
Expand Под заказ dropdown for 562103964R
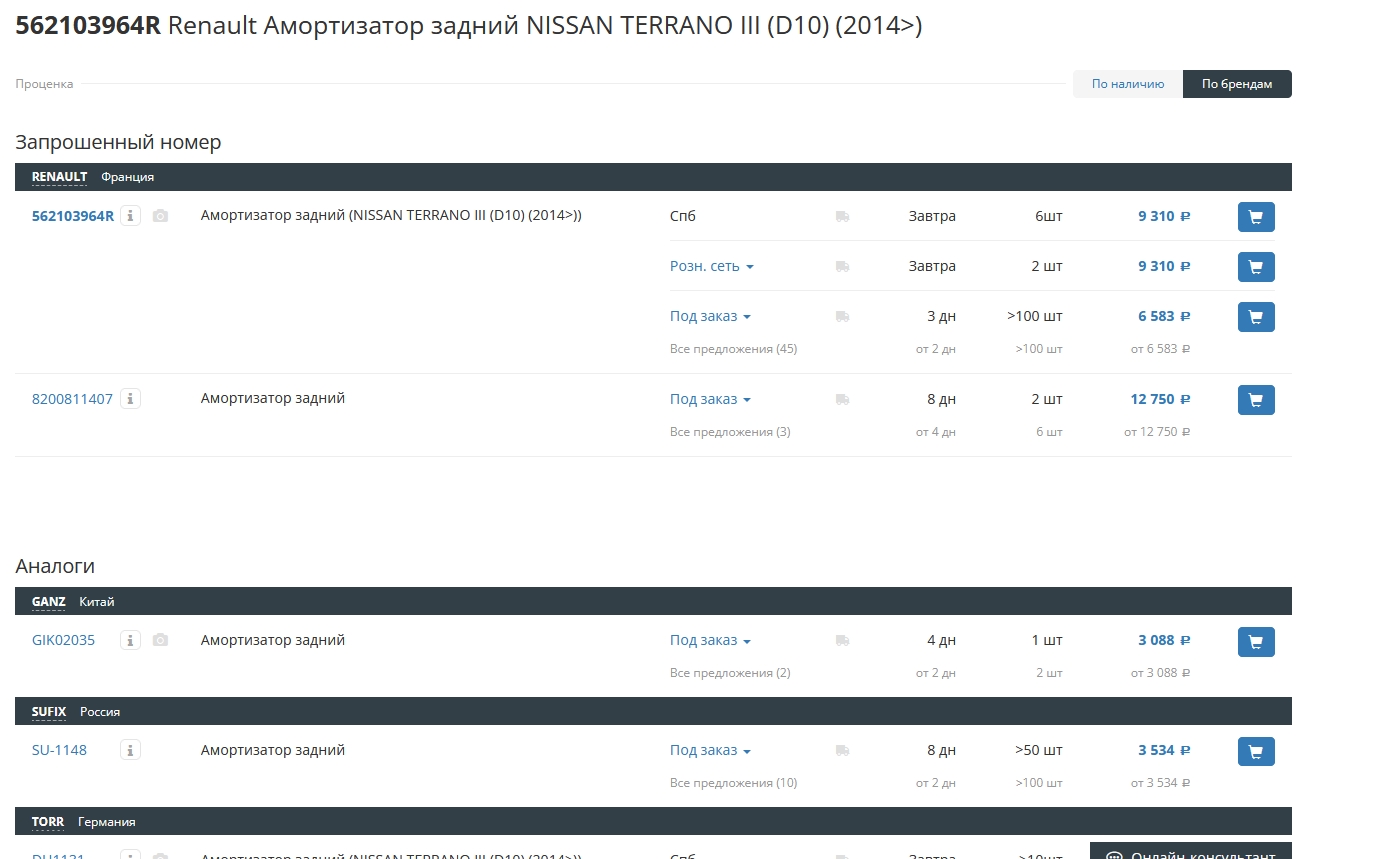pyautogui.click(x=710, y=316)
